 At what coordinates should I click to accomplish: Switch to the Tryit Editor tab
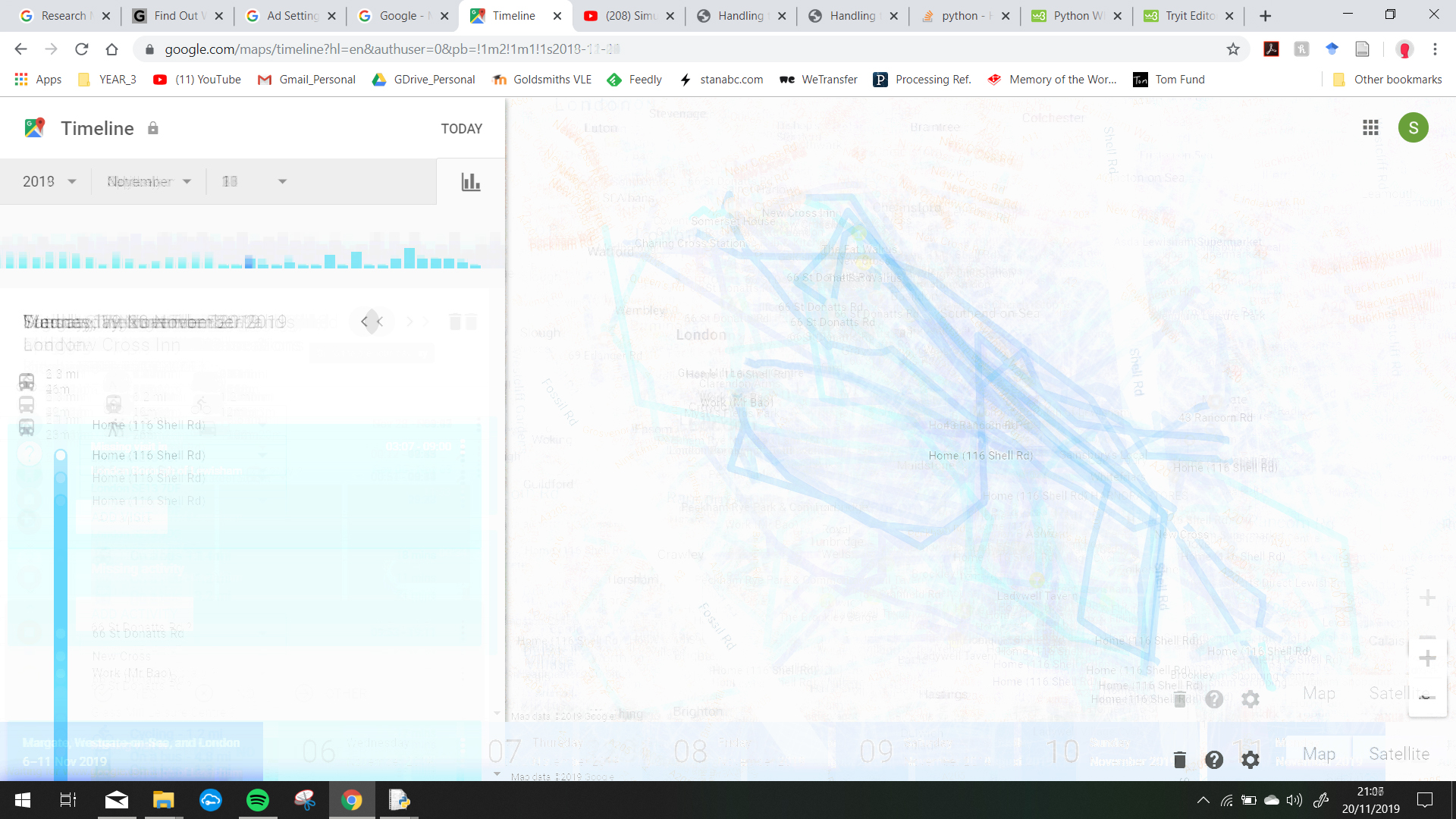[x=1189, y=16]
